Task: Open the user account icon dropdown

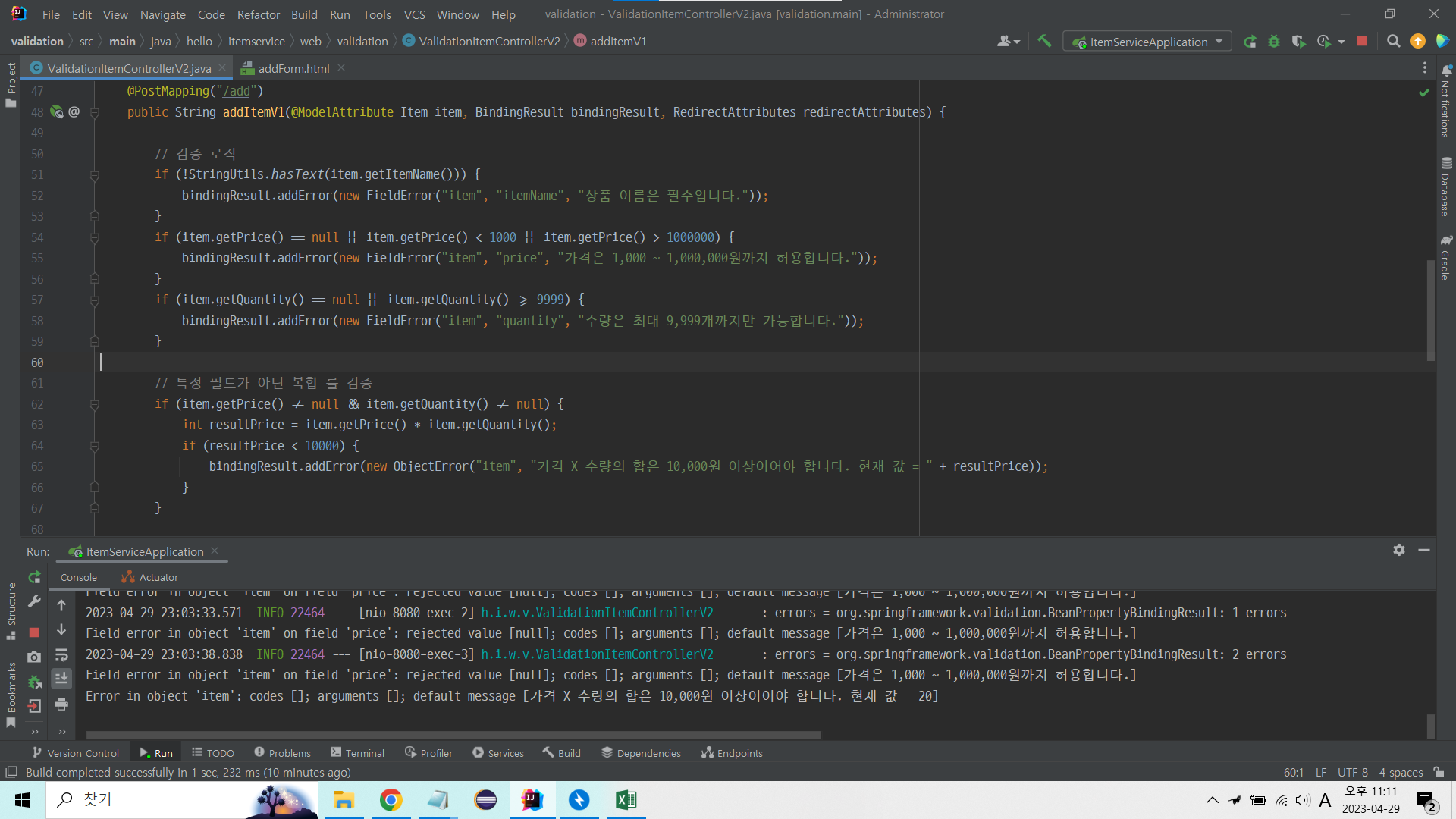Action: pyautogui.click(x=1008, y=42)
